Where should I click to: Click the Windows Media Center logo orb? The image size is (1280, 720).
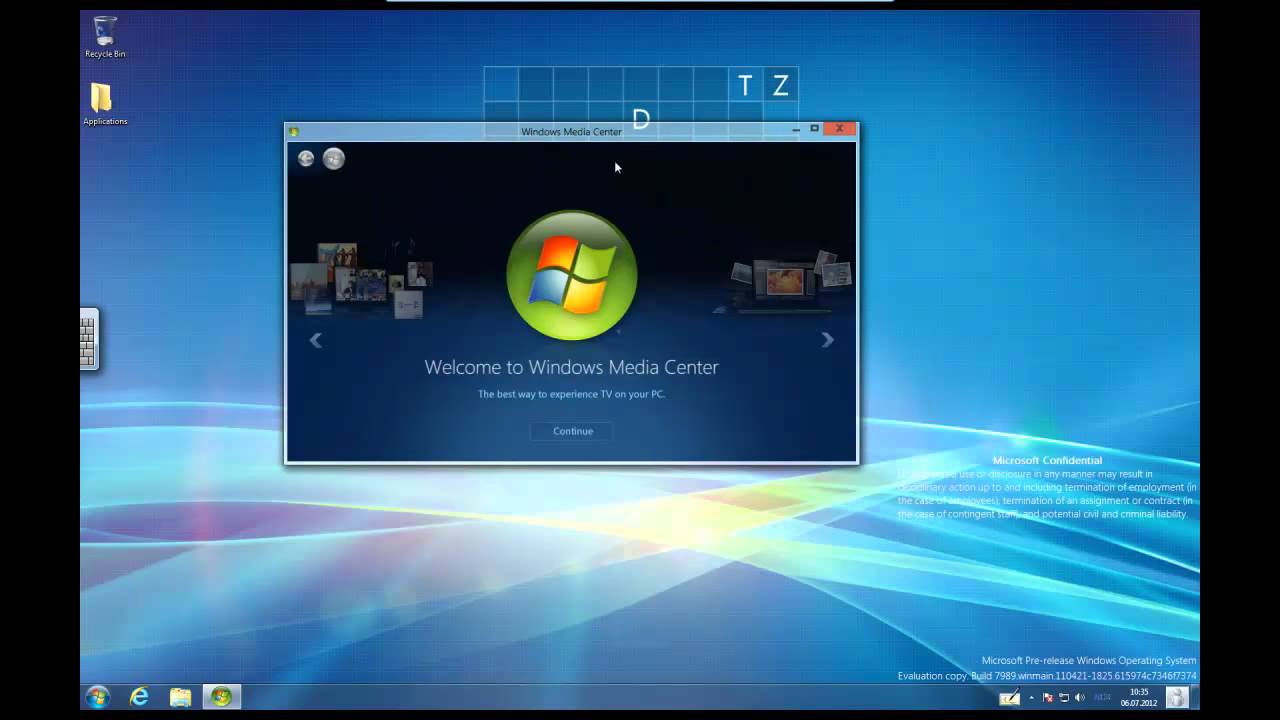pos(572,275)
